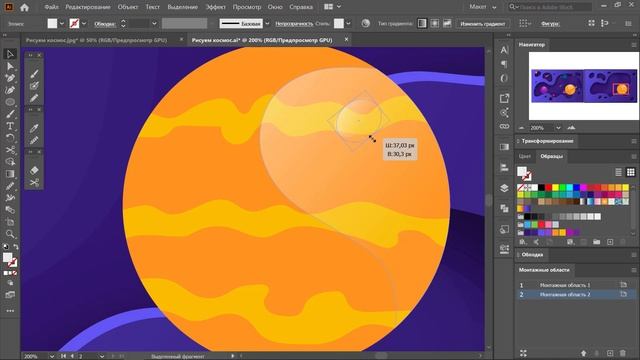
Task: Select the Direct Selection tool
Action: 10,66
